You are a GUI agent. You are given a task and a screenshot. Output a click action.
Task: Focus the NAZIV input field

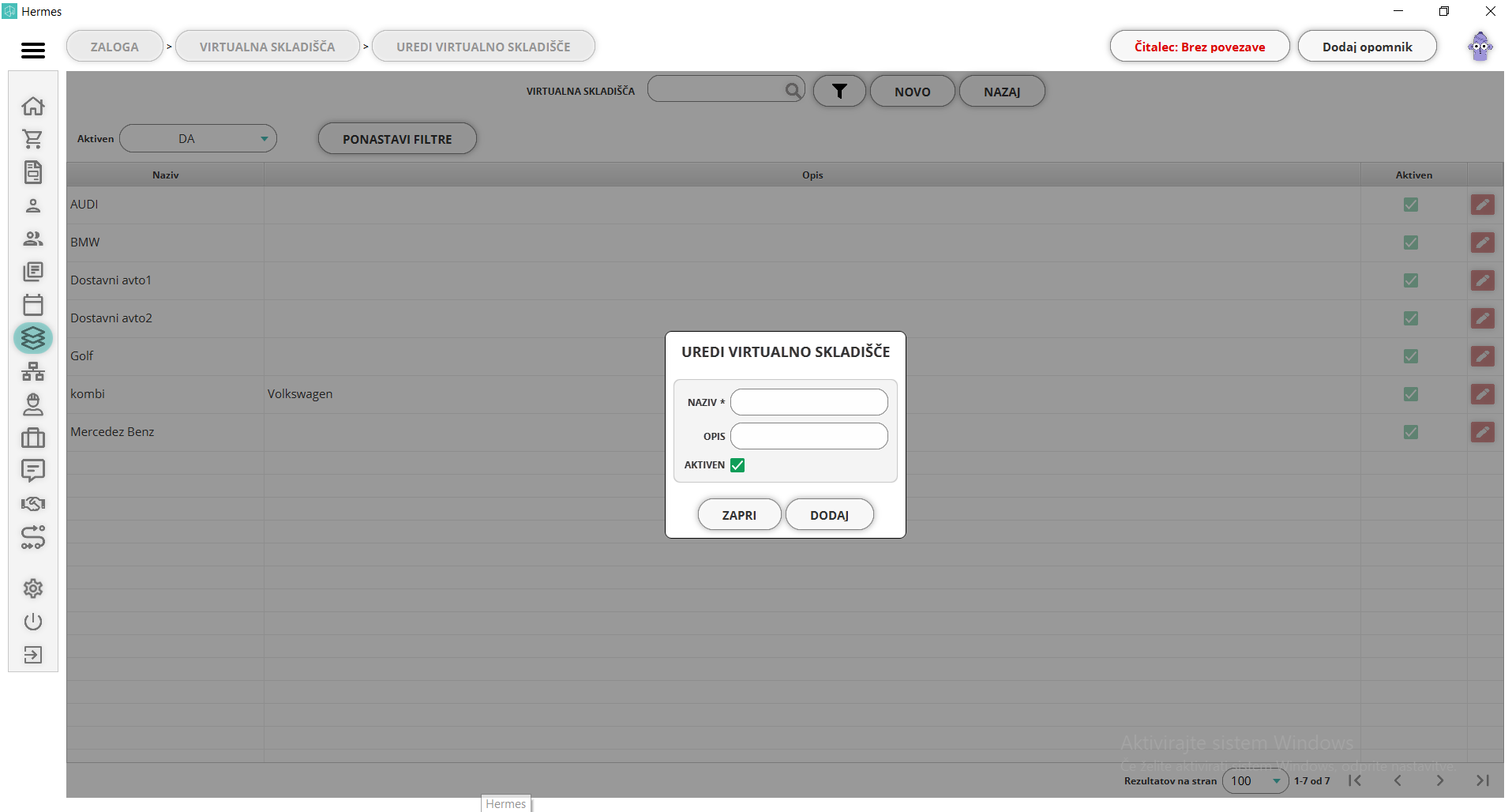tap(809, 402)
